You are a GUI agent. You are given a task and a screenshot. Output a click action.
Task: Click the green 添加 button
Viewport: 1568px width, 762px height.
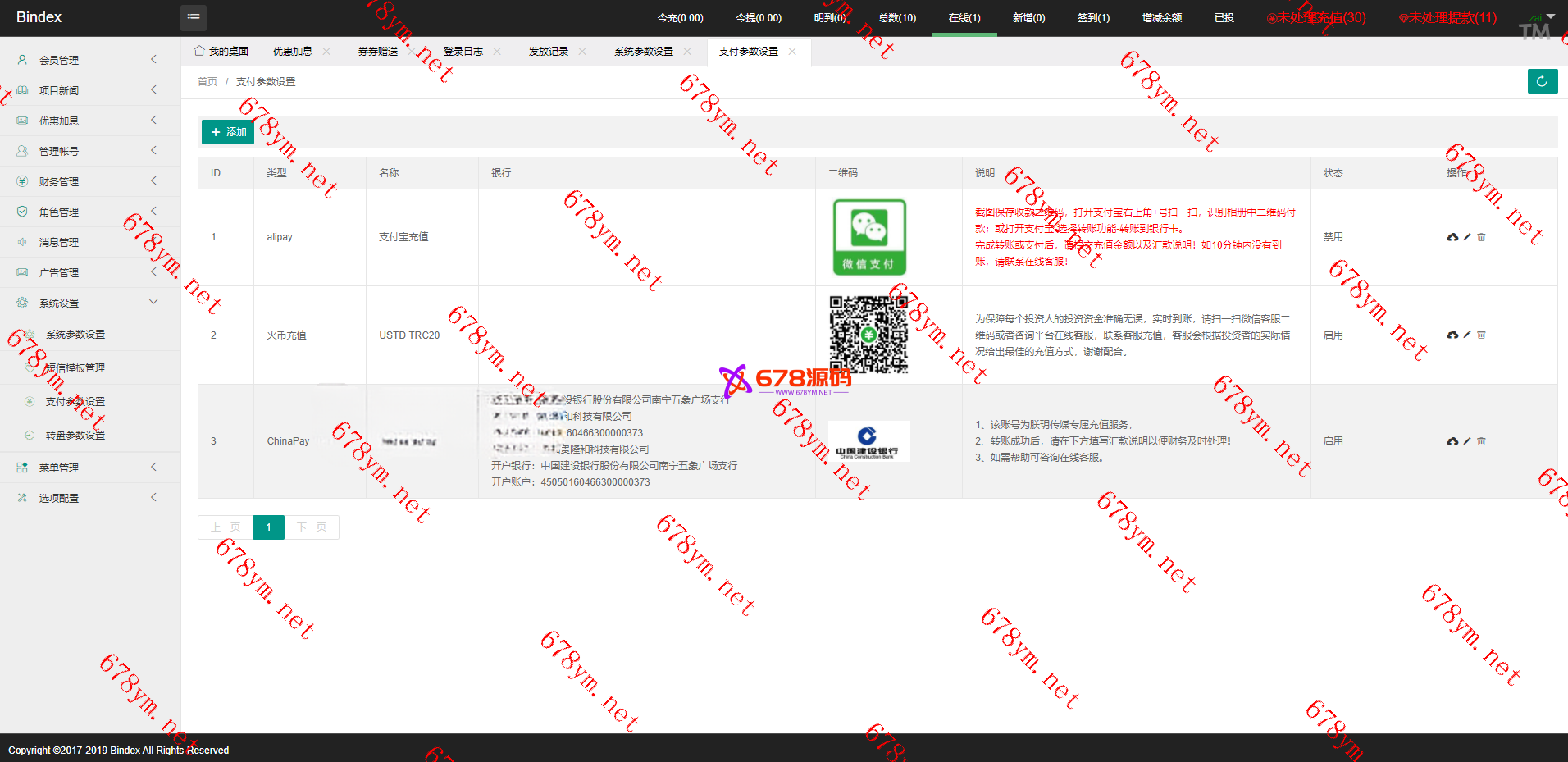pos(228,132)
